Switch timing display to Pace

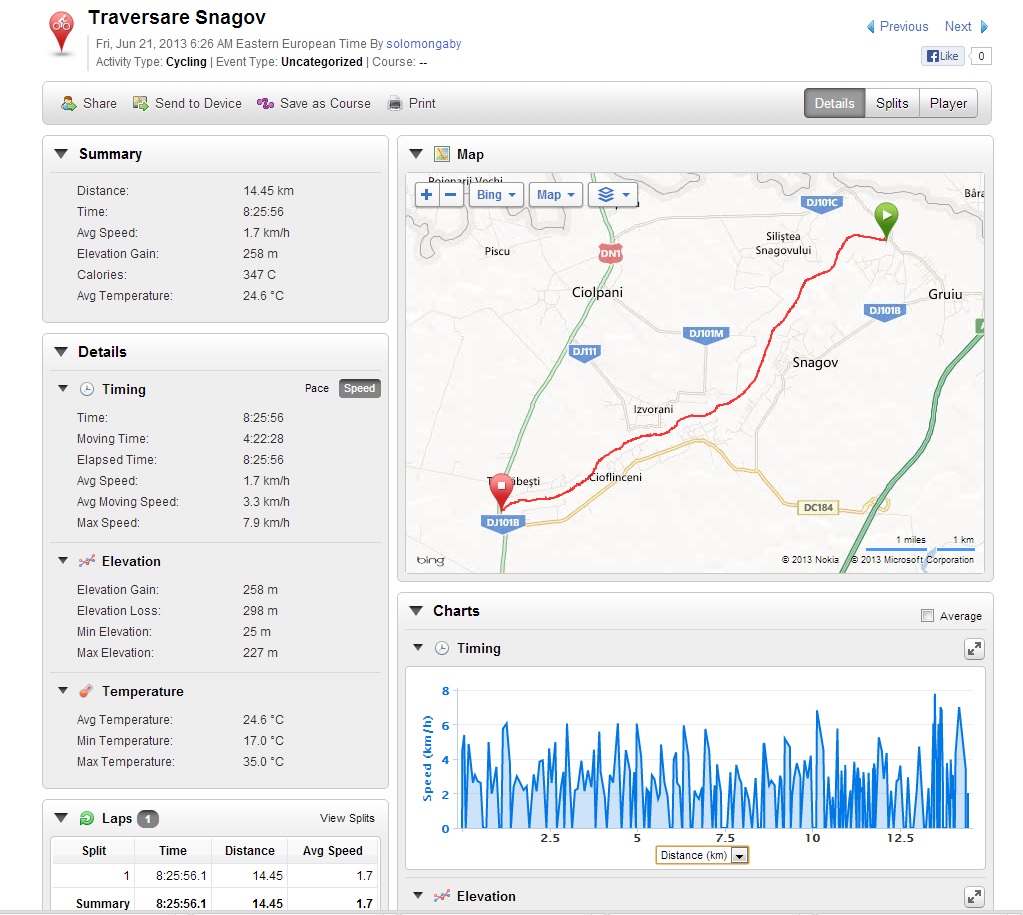pos(316,389)
